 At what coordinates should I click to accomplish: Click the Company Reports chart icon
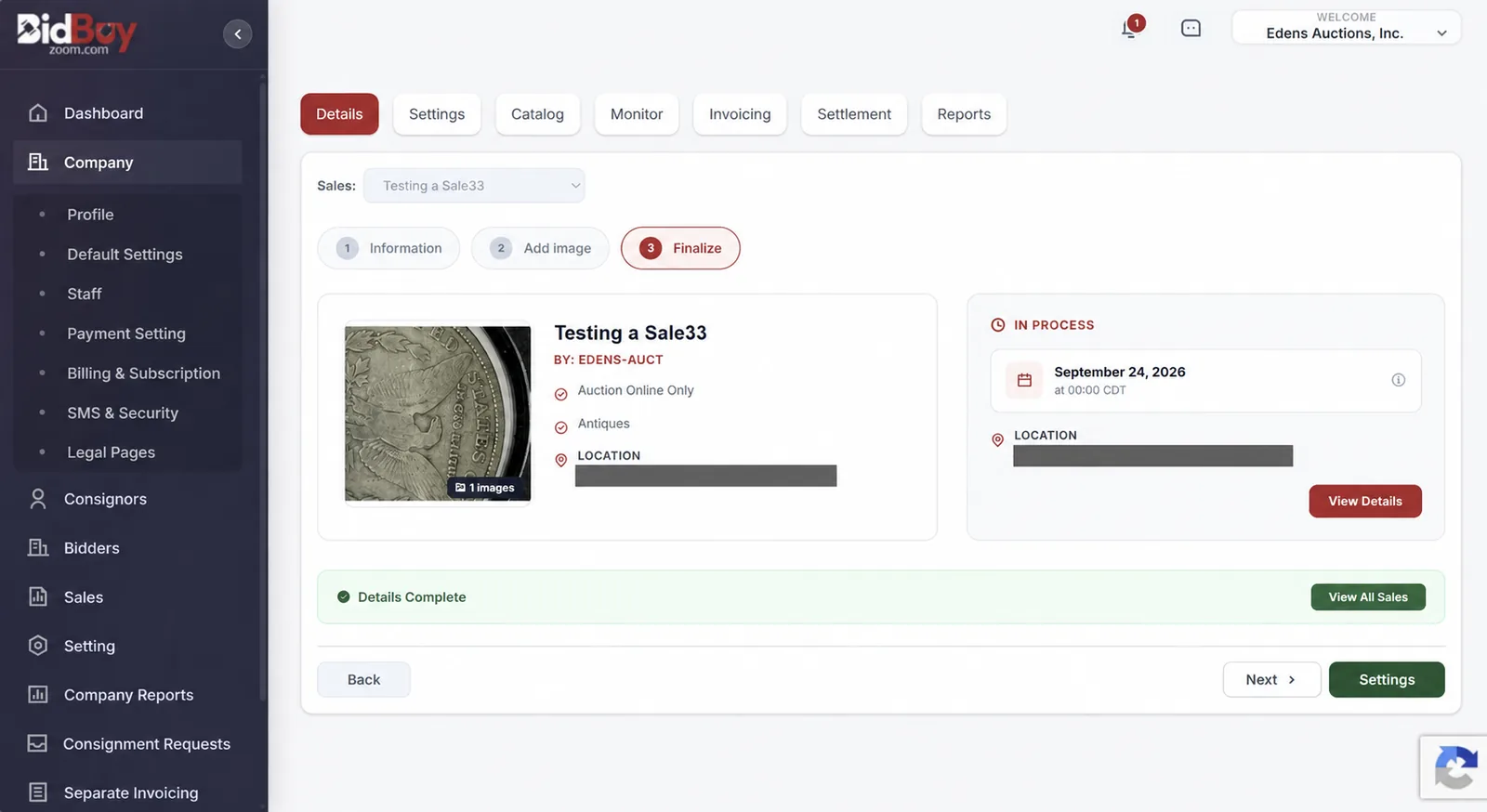(38, 694)
